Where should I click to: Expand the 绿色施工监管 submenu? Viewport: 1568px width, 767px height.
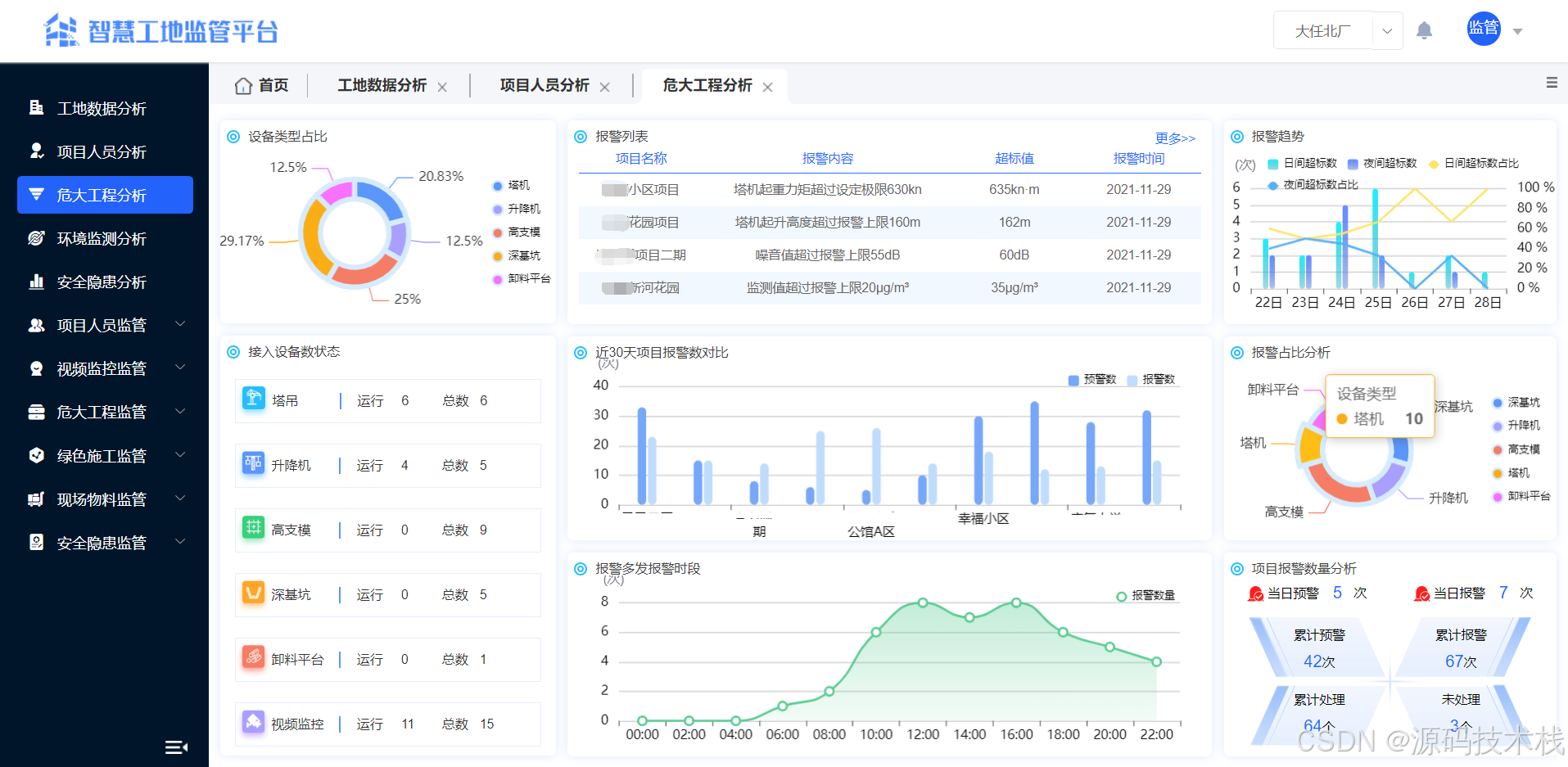180,454
